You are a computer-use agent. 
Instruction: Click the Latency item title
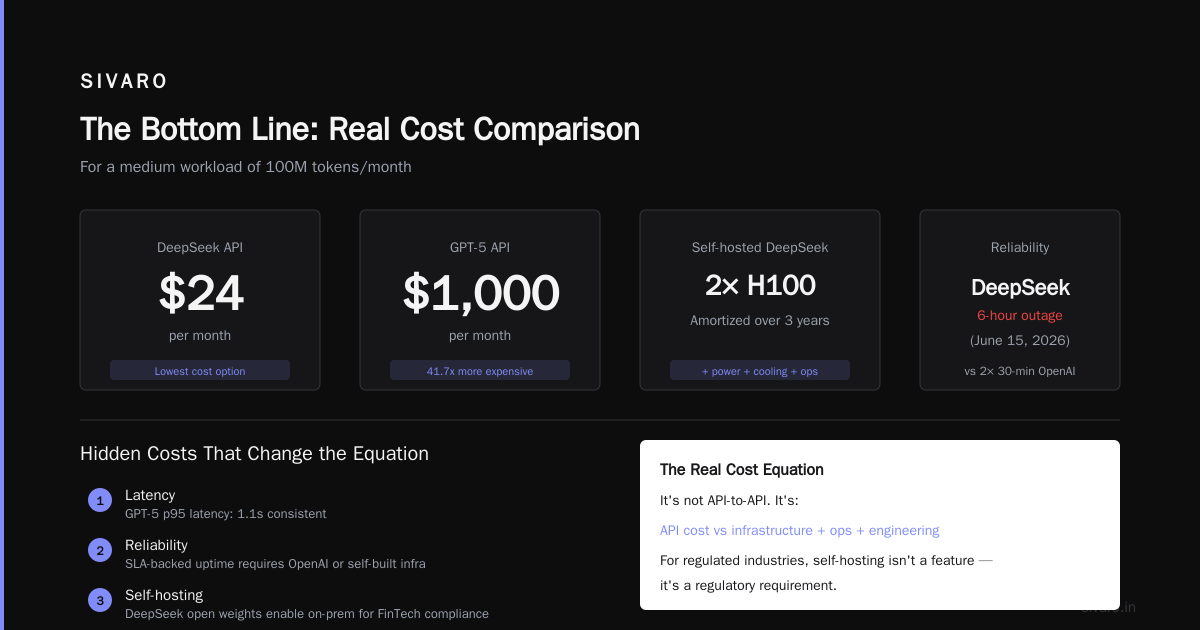tap(150, 495)
